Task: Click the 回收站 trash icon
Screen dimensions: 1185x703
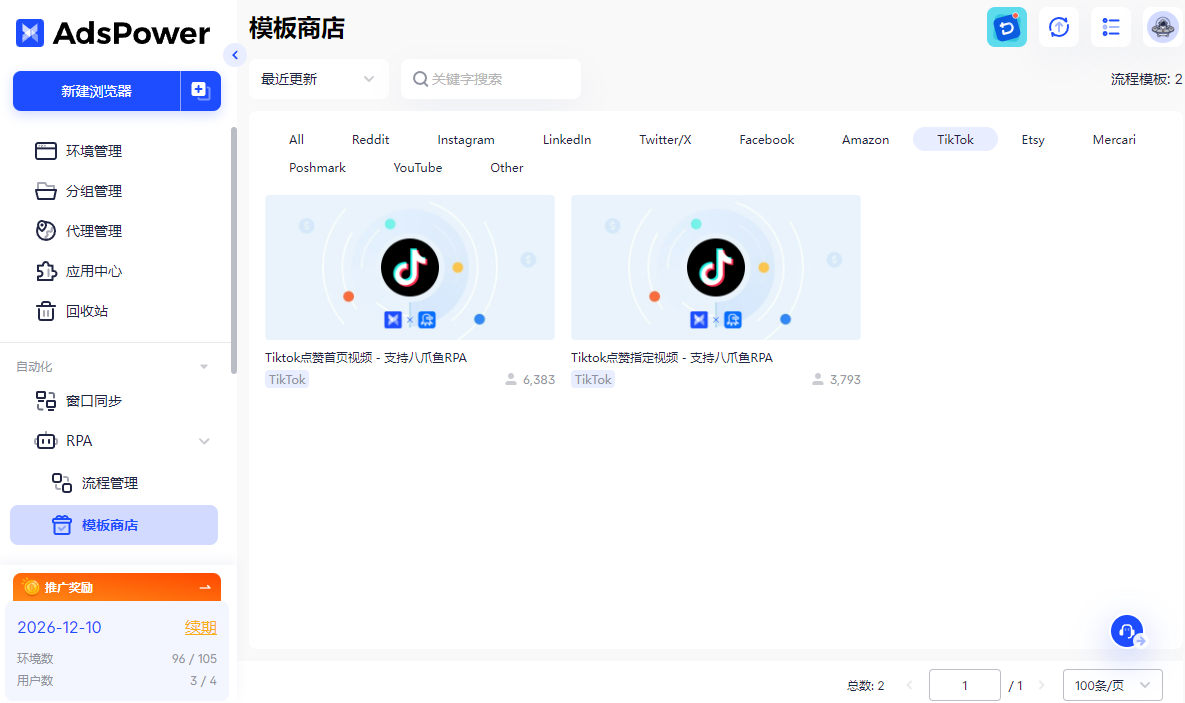Action: [45, 311]
